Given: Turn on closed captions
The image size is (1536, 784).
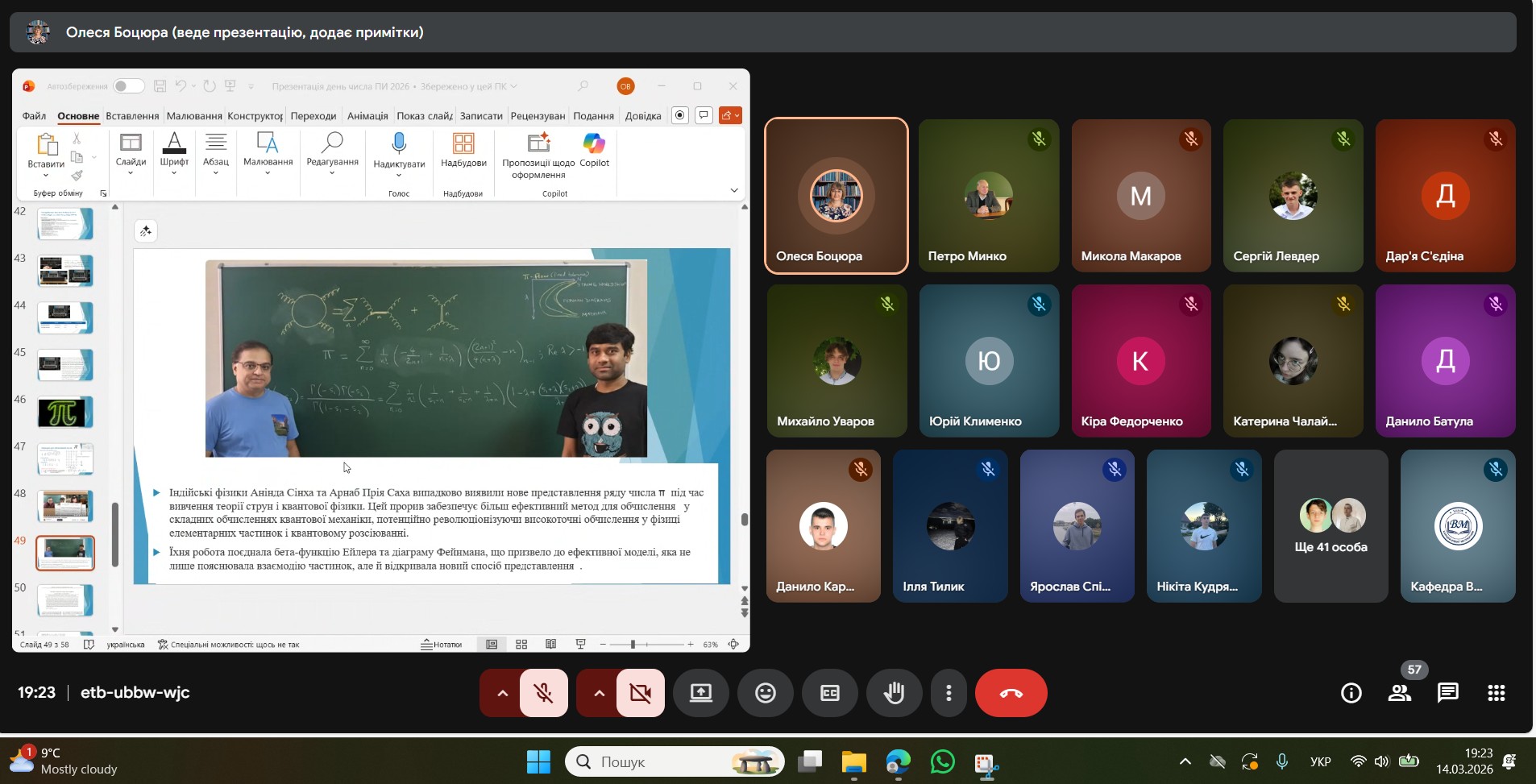Looking at the screenshot, I should pos(829,693).
